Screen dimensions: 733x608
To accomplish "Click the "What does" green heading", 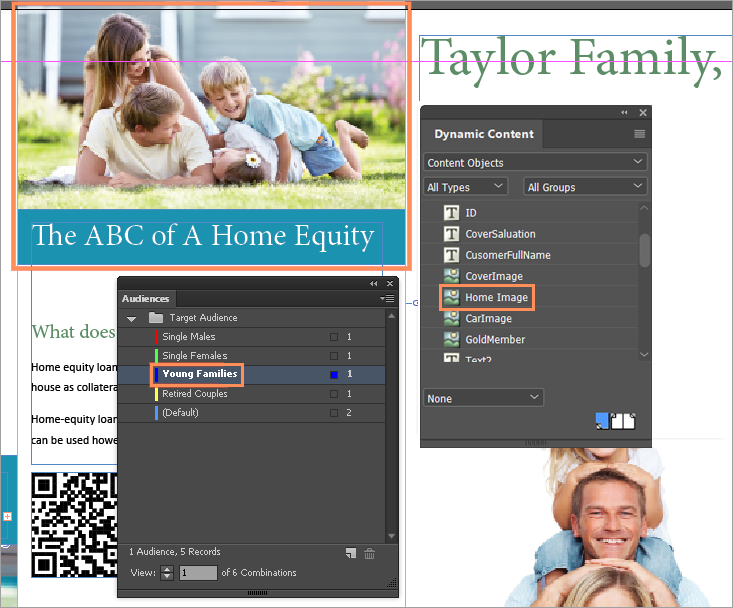I will click(73, 332).
